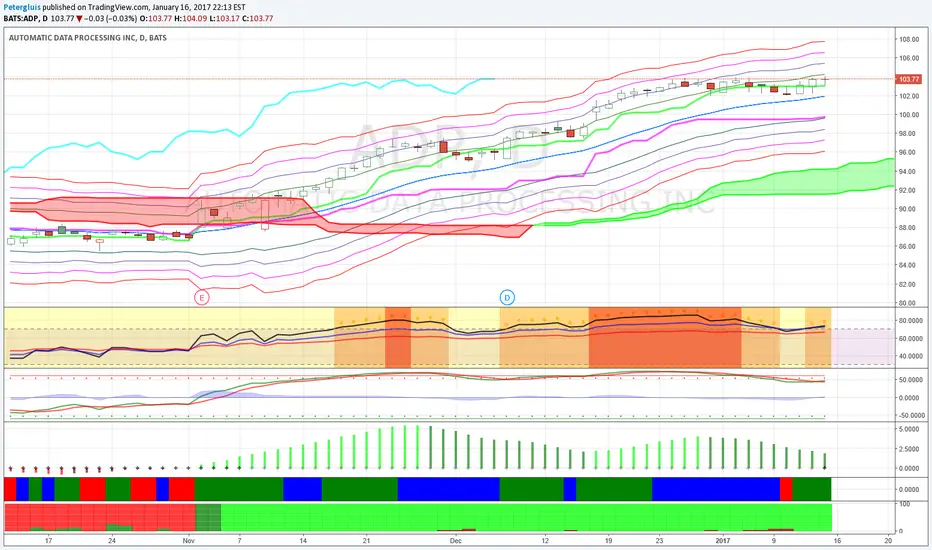Click the 2017 label on the date axis
932x550 pixels.
(x=722, y=540)
